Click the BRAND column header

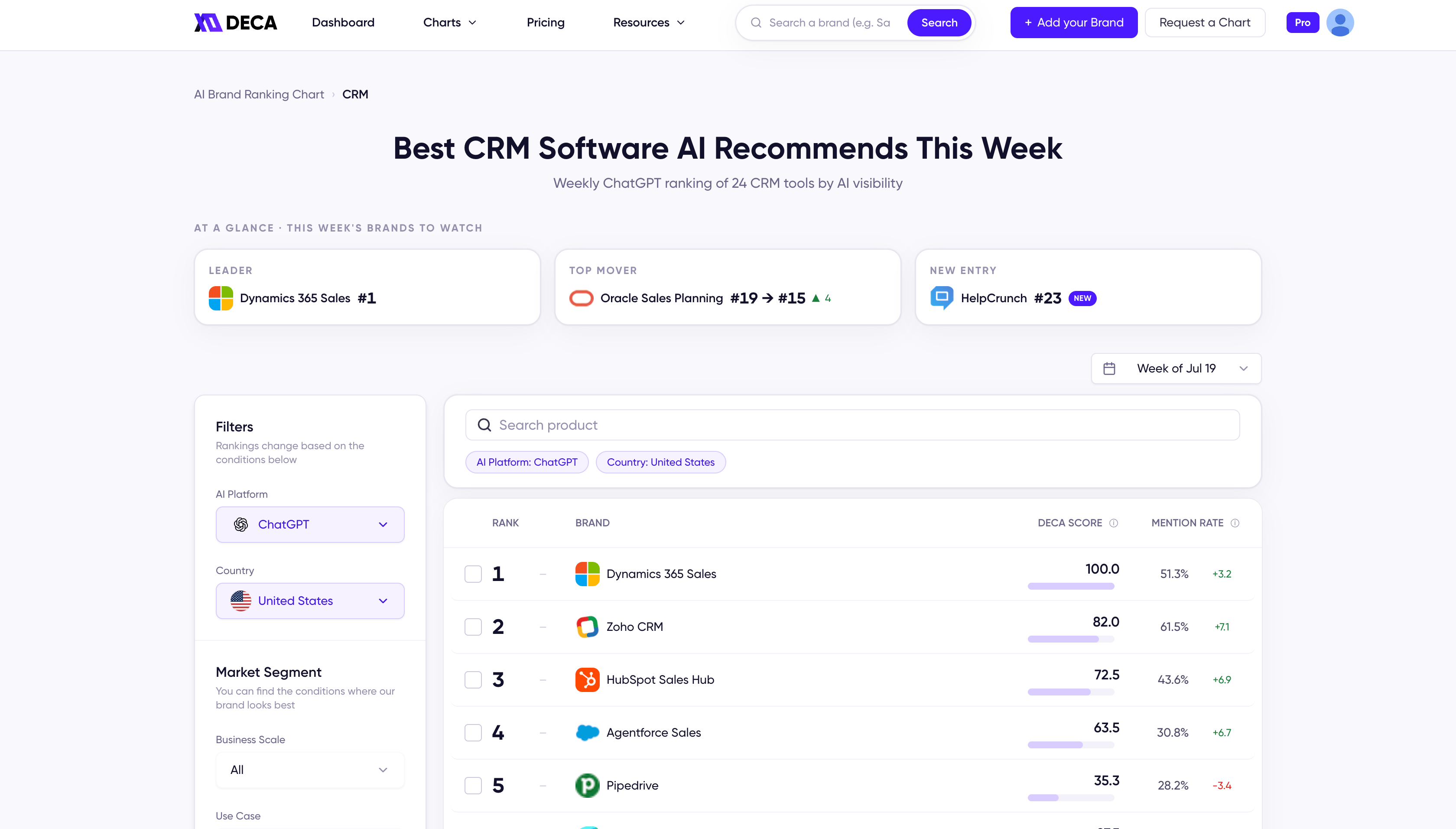(592, 523)
